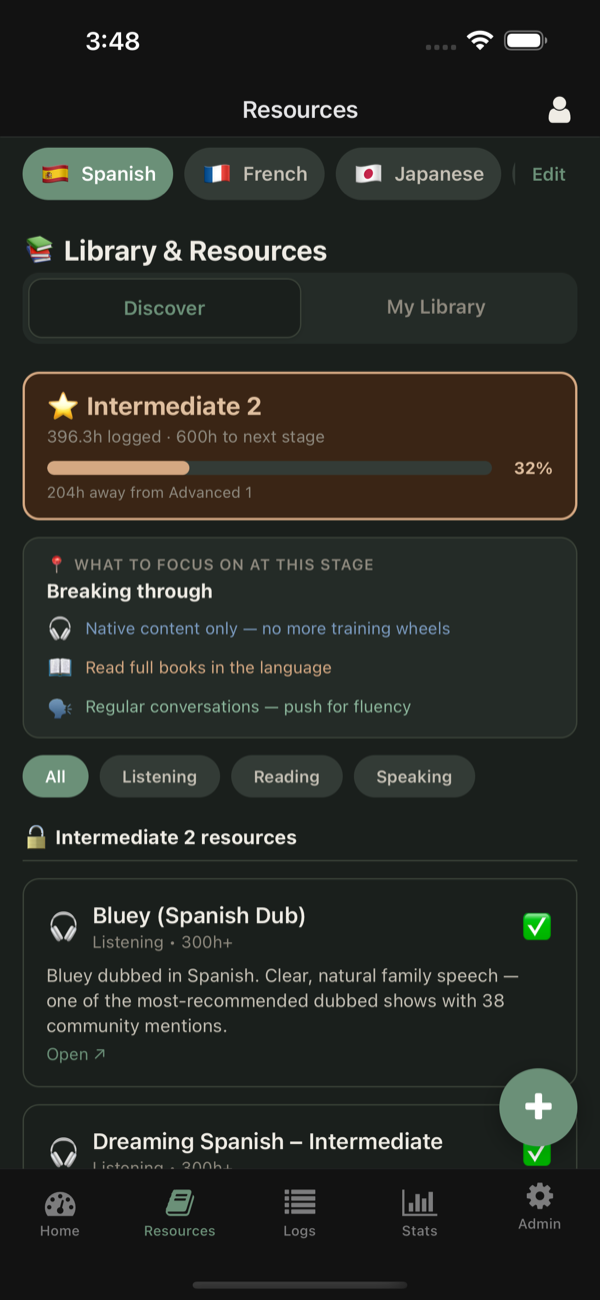Go to Home dashboard icon
Image resolution: width=600 pixels, height=1300 pixels.
(60, 1204)
